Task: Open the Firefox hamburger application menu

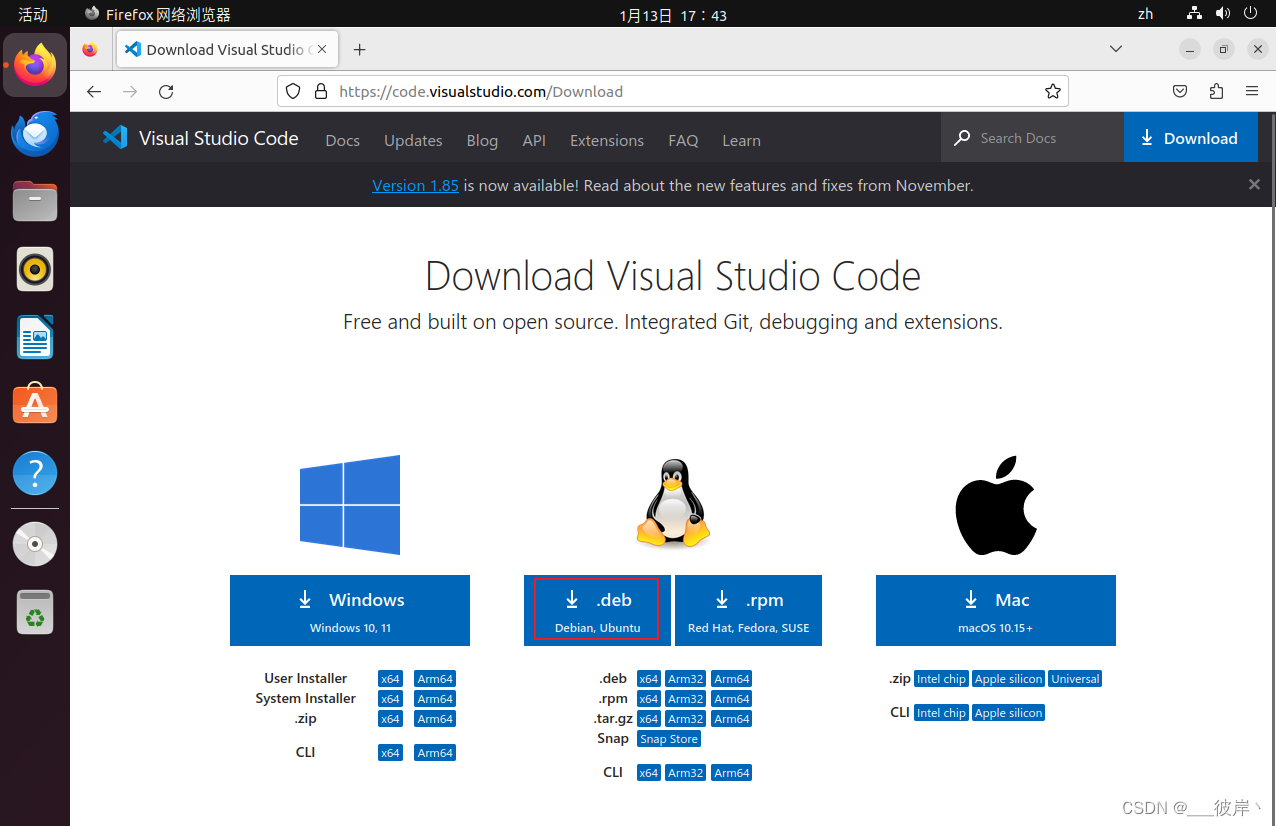Action: coord(1252,91)
